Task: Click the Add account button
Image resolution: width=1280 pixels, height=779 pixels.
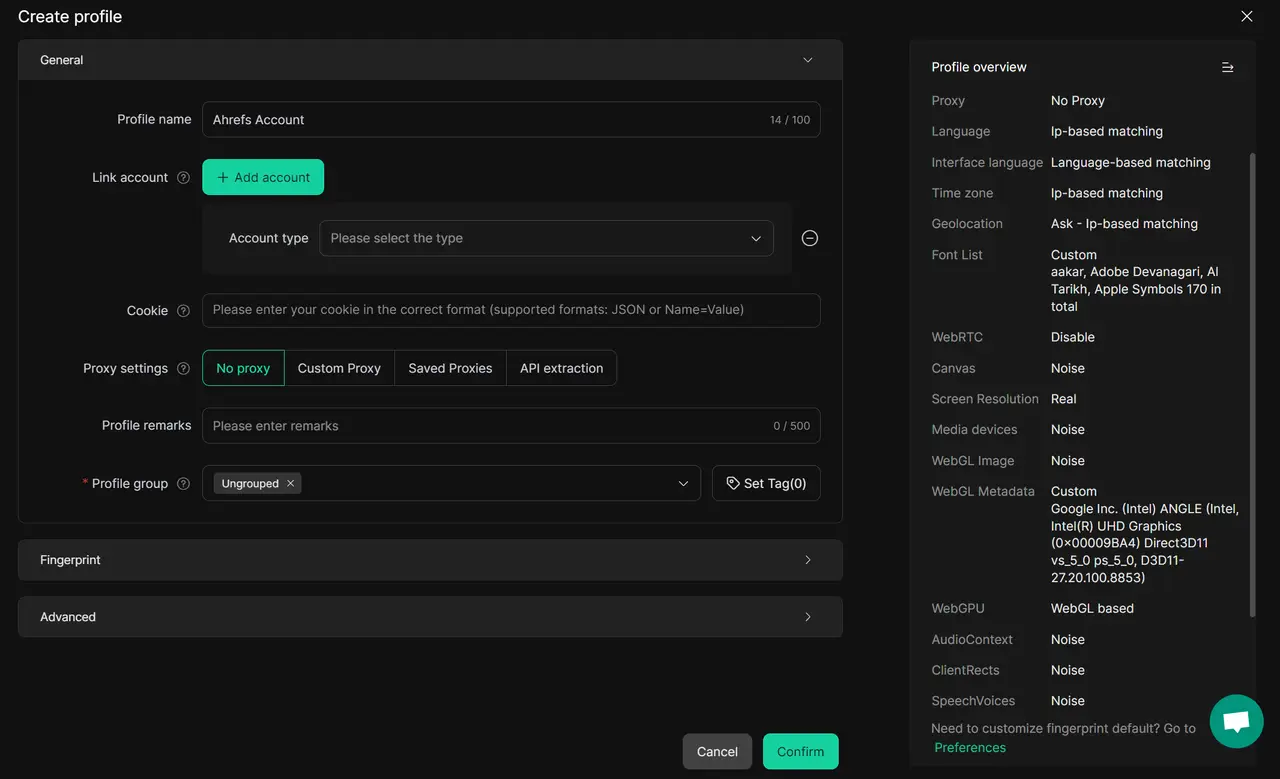Action: pyautogui.click(x=263, y=177)
